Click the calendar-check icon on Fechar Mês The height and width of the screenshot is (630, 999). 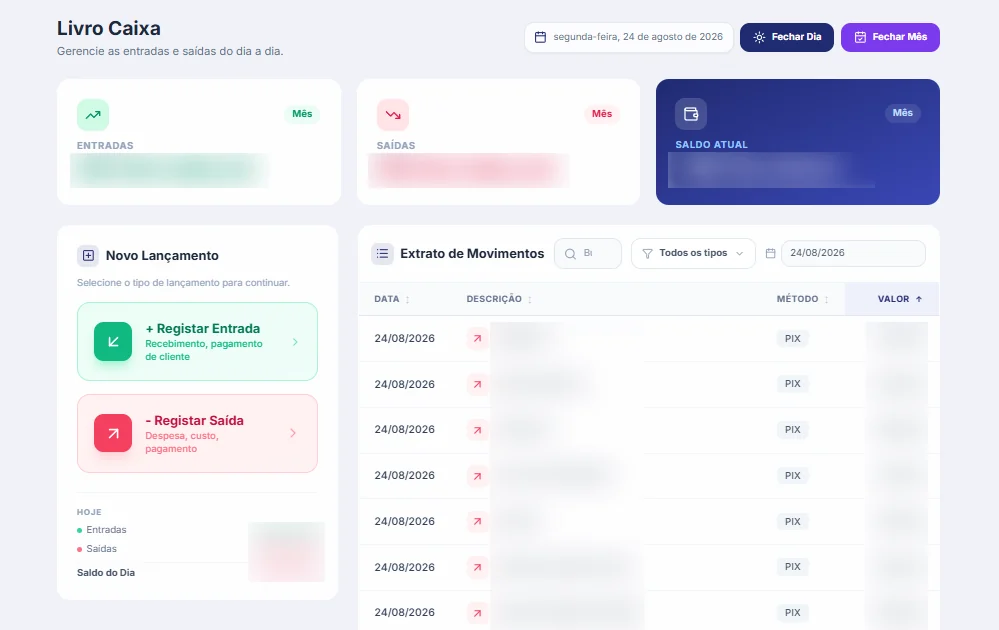click(x=860, y=37)
